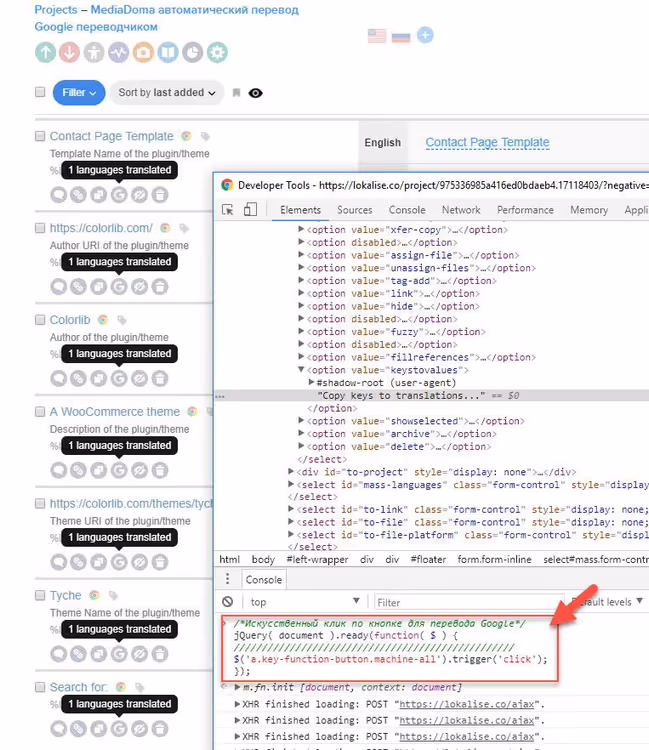Select the #floater breadcrumb in Elements path
Viewport: 649px width, 750px height.
pyautogui.click(x=428, y=559)
